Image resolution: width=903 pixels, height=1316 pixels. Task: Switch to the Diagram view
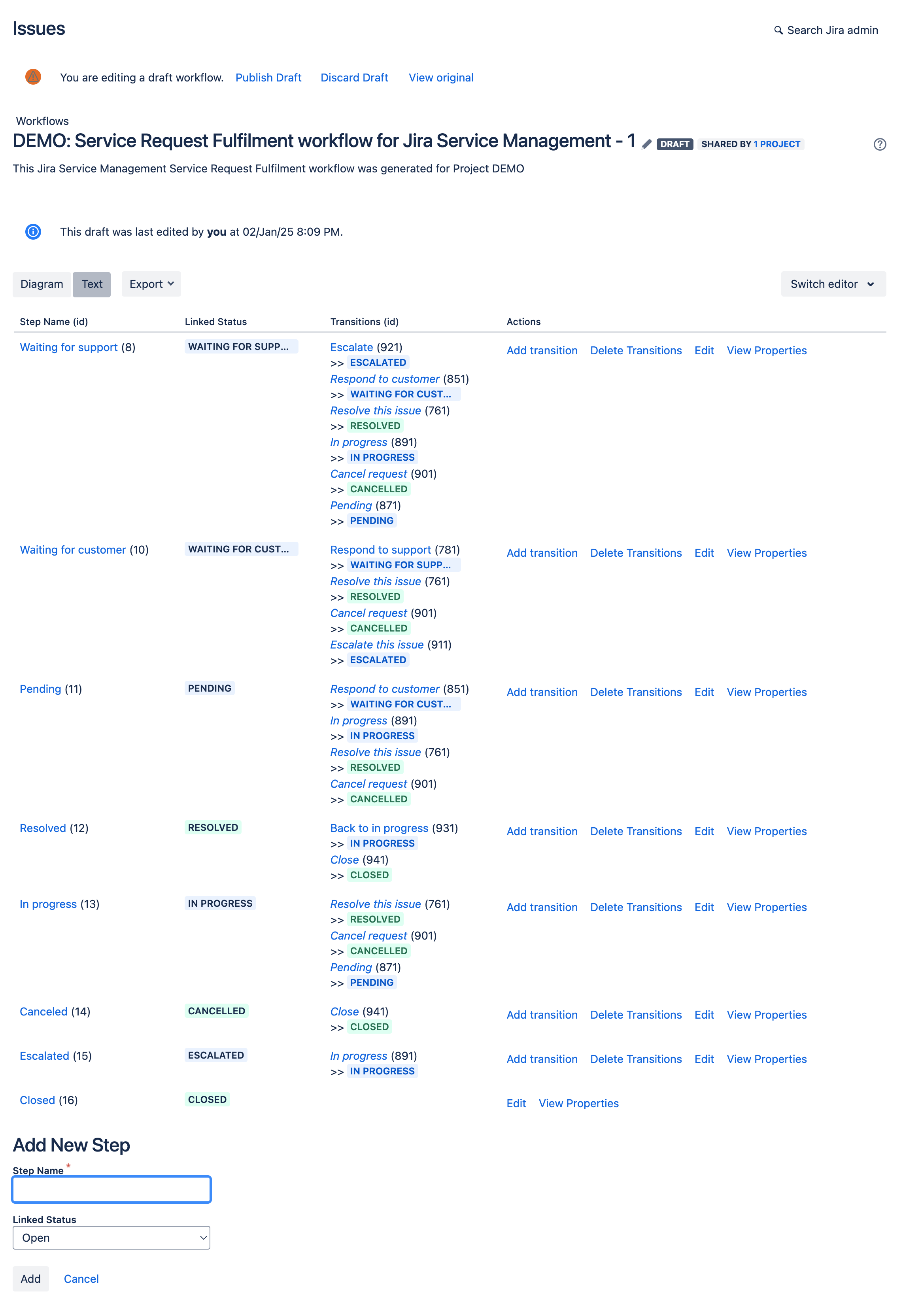[42, 284]
